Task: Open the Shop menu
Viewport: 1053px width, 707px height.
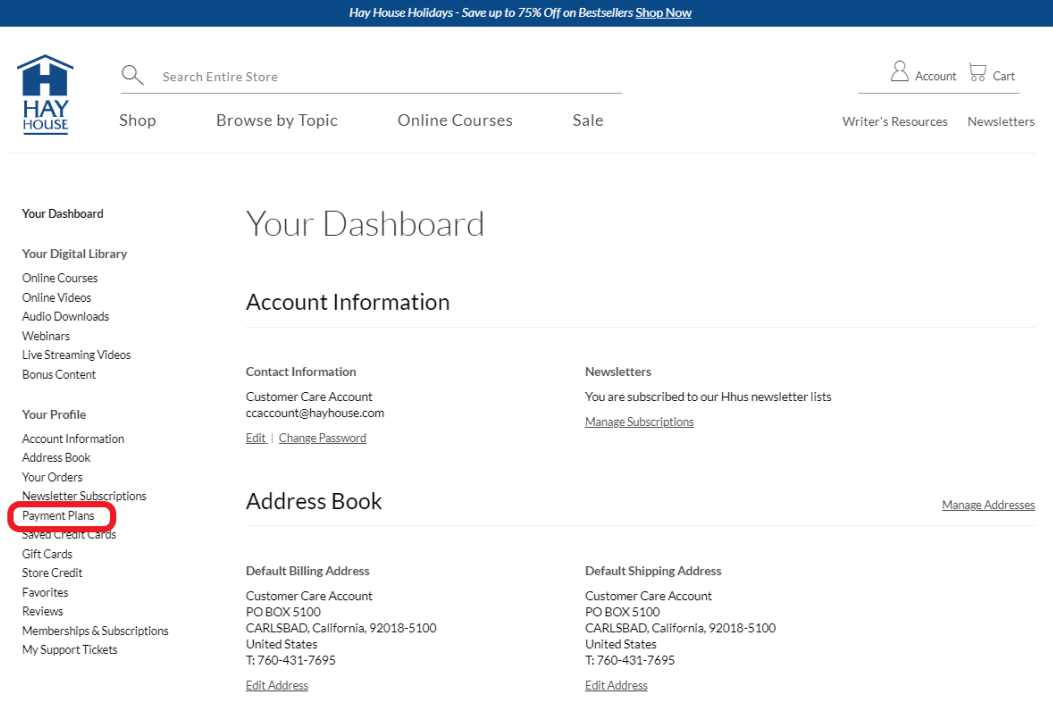Action: tap(137, 120)
